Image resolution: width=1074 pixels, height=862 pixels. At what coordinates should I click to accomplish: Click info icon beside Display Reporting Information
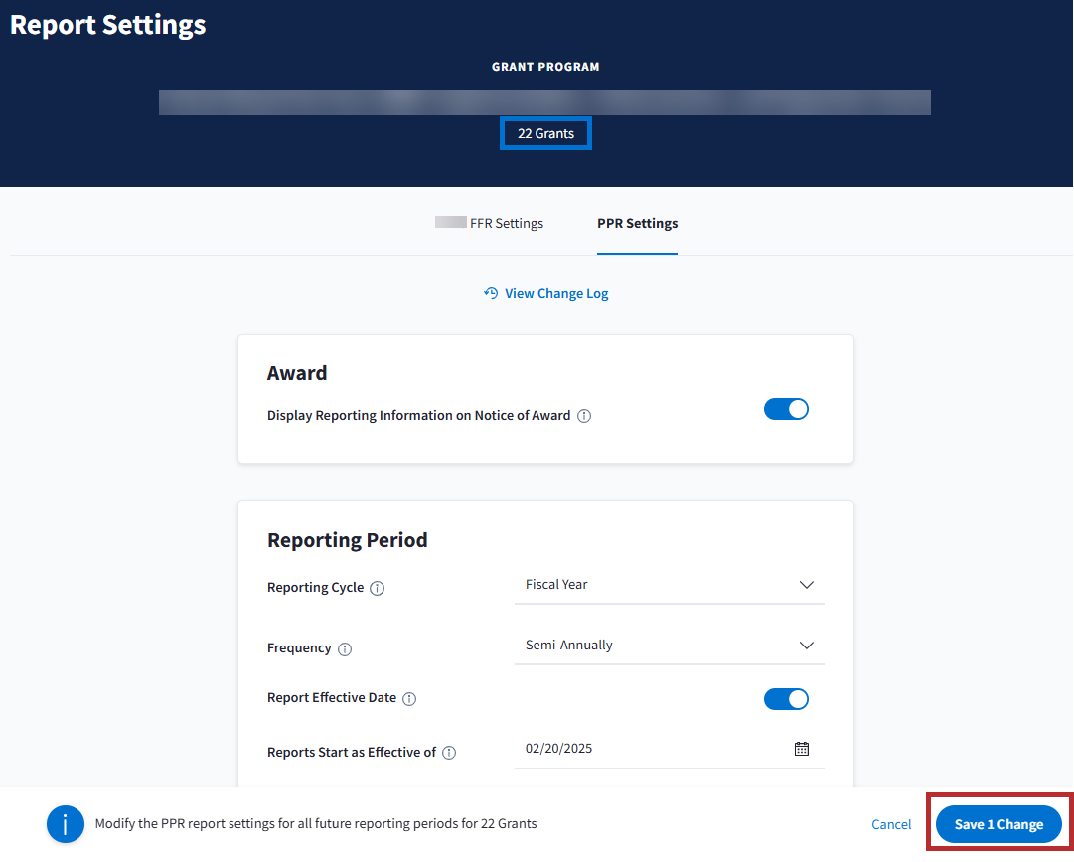click(584, 416)
